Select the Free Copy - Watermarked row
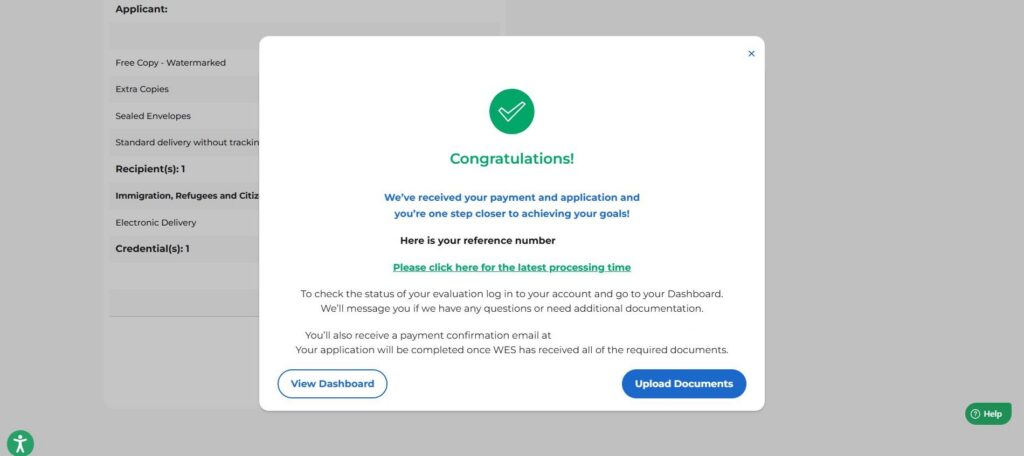This screenshot has width=1024, height=456. pyautogui.click(x=171, y=63)
